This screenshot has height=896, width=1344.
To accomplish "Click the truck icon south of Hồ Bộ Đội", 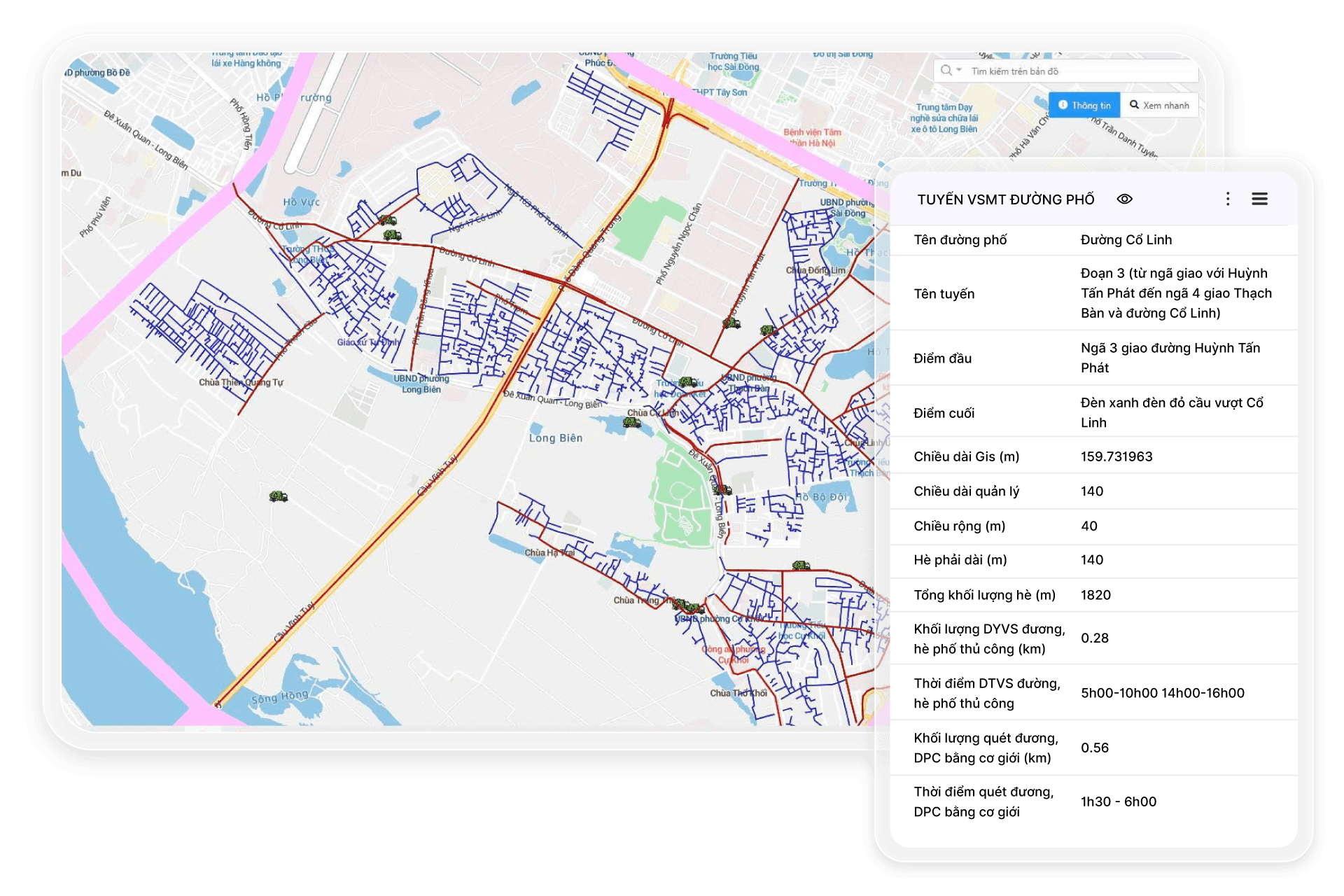I will [x=801, y=565].
